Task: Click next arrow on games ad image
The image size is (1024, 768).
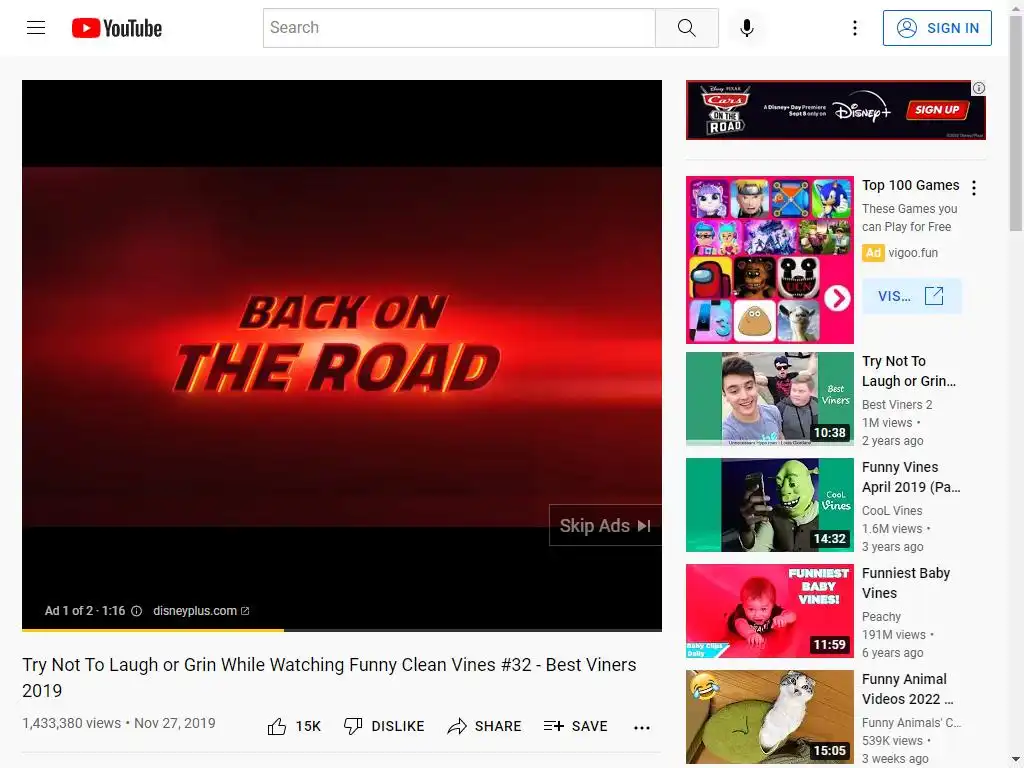Action: [x=837, y=298]
